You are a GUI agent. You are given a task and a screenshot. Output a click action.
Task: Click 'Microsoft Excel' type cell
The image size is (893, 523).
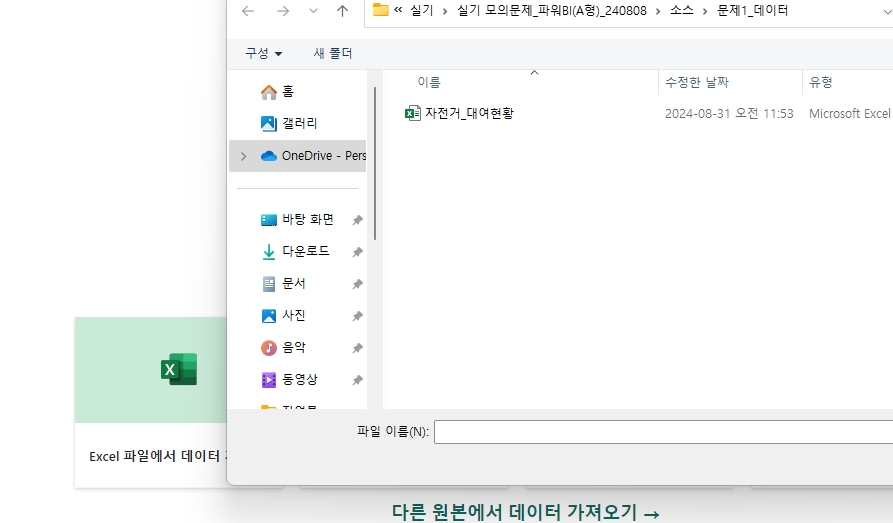pyautogui.click(x=850, y=113)
